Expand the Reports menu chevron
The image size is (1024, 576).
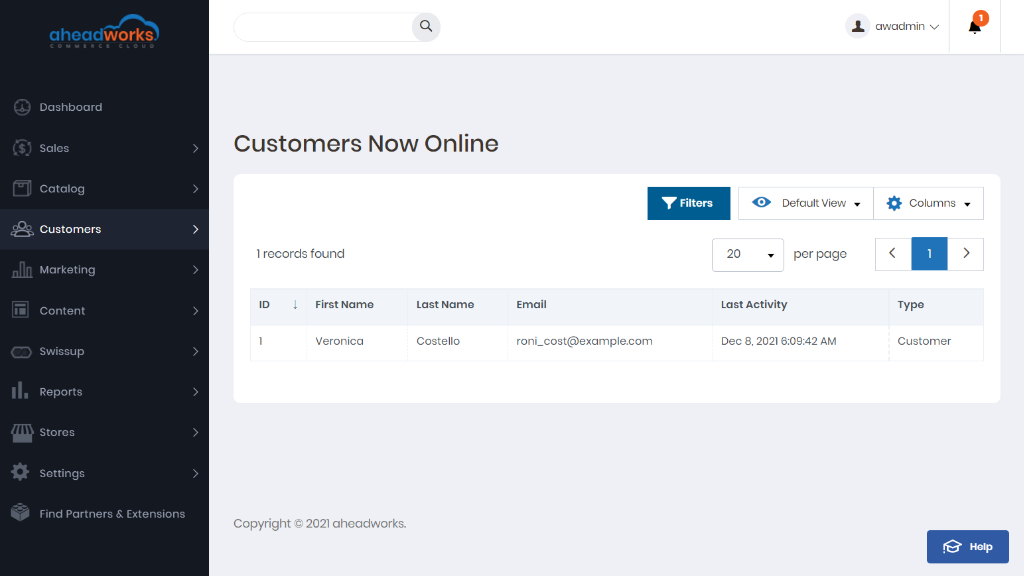pyautogui.click(x=195, y=392)
